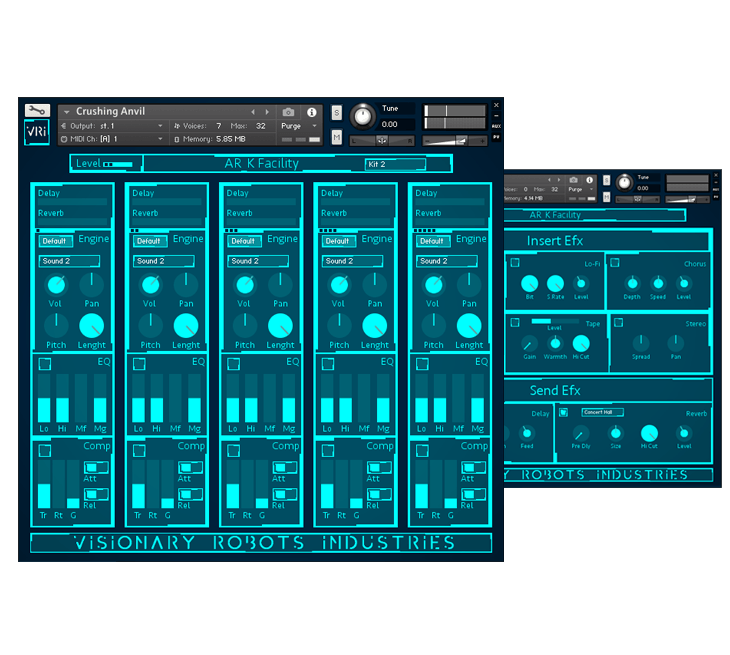Open the MIDI Ch dropdown
The width and height of the screenshot is (730, 655).
click(x=112, y=139)
